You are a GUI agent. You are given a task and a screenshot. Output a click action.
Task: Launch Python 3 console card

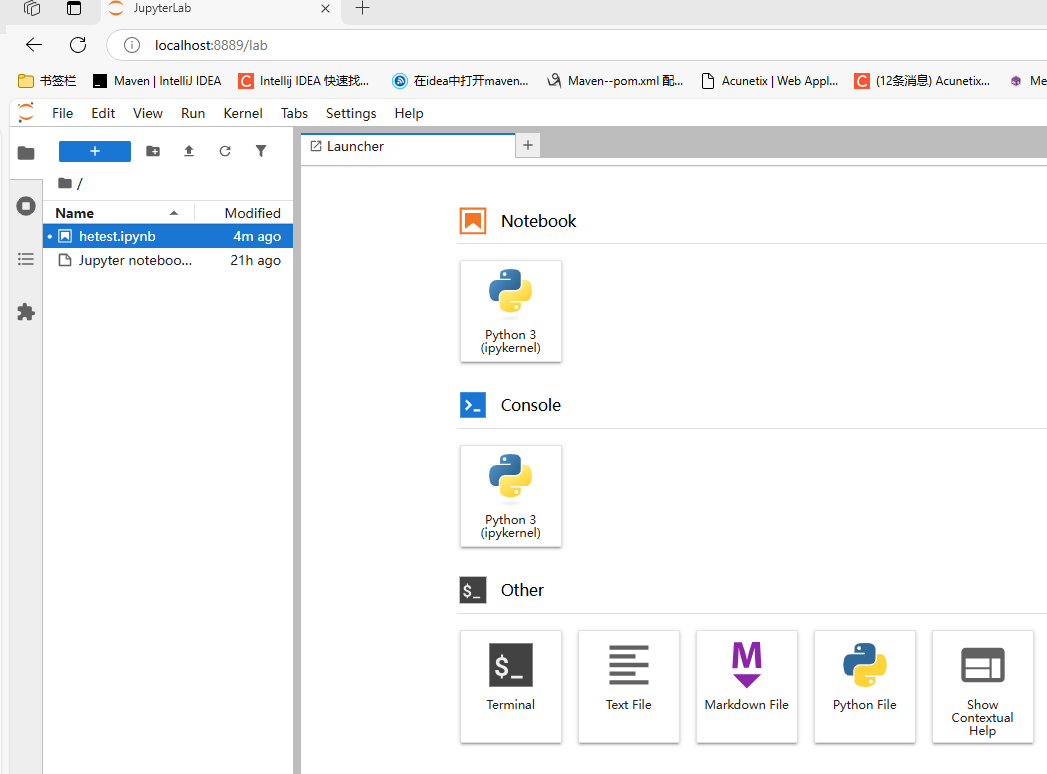coord(511,496)
